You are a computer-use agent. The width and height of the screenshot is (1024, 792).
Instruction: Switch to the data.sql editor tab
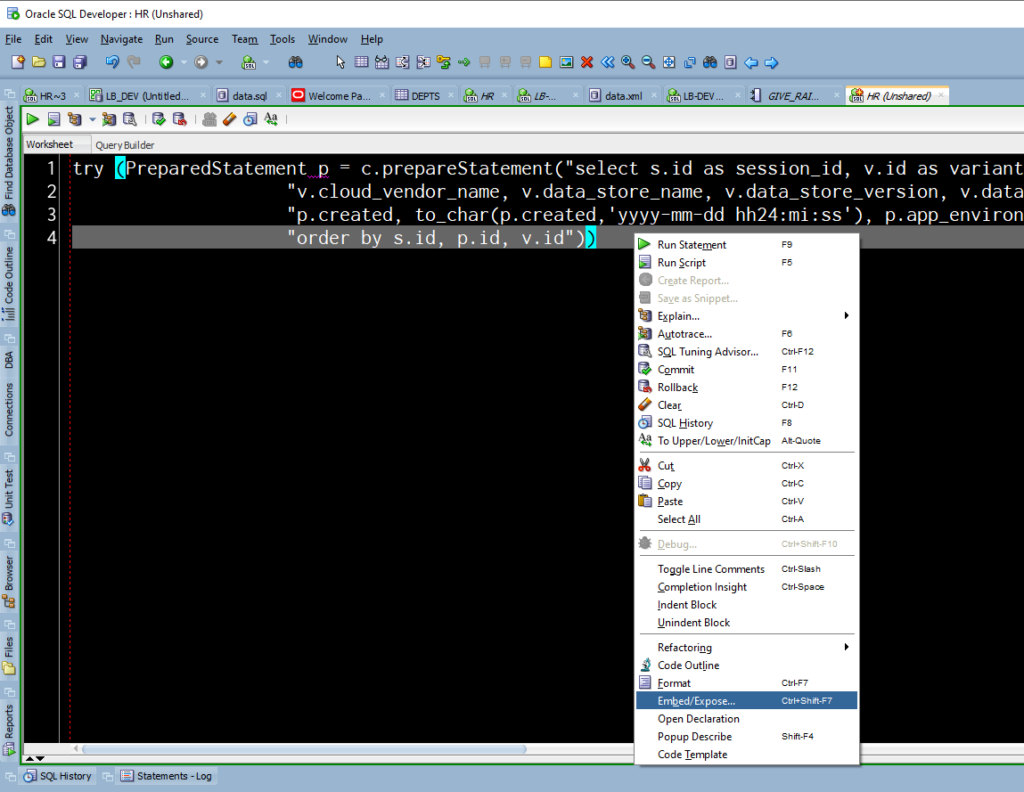point(249,96)
